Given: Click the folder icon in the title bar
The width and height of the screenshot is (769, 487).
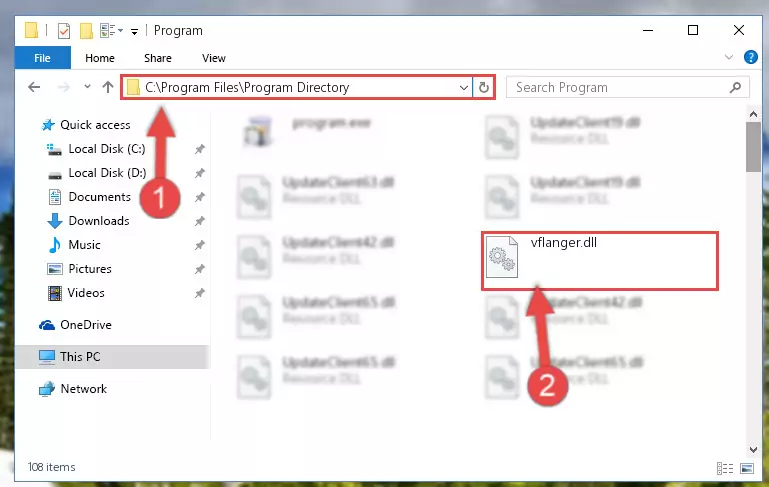Looking at the screenshot, I should click(31, 30).
